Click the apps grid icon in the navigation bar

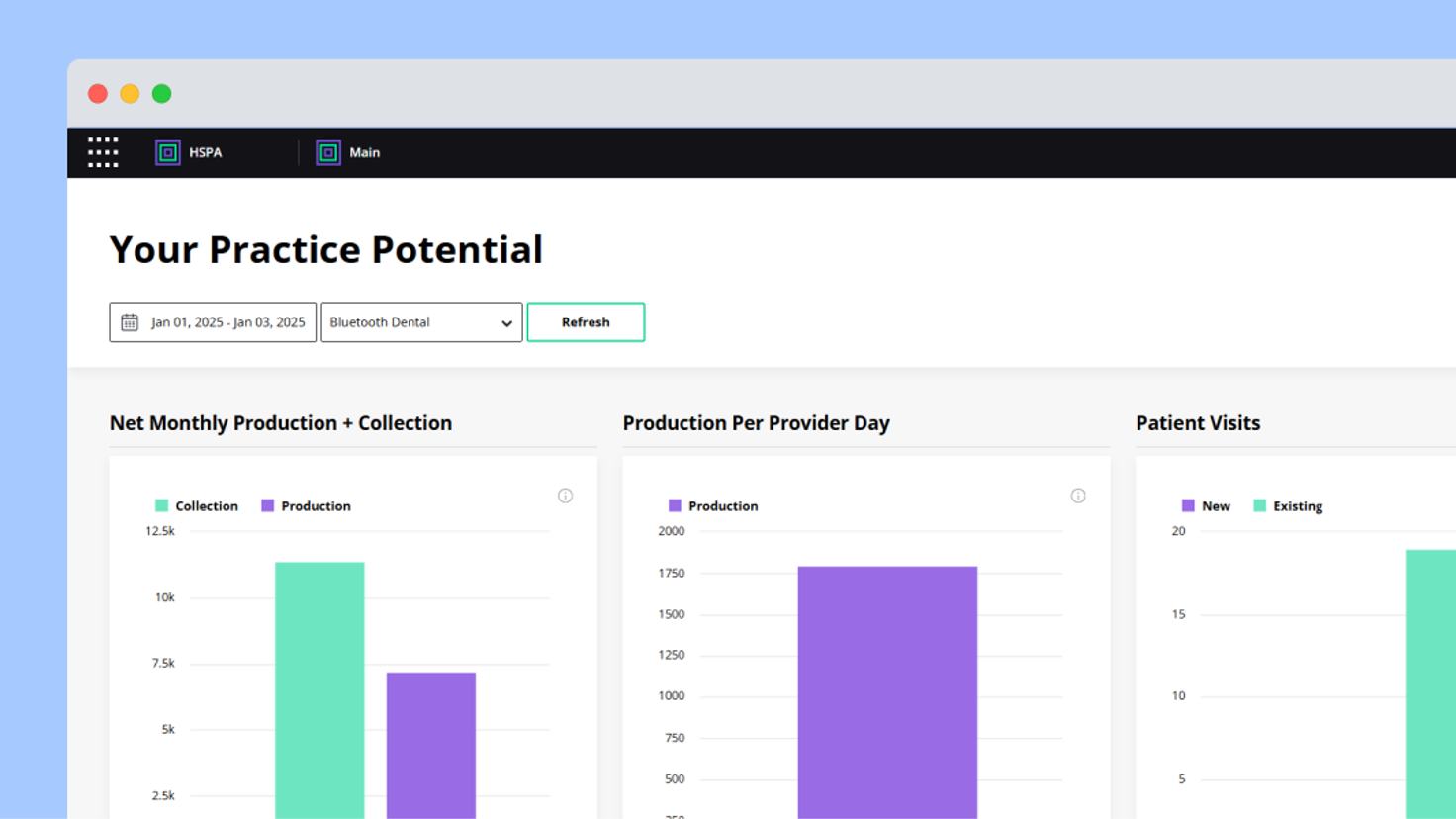[102, 152]
